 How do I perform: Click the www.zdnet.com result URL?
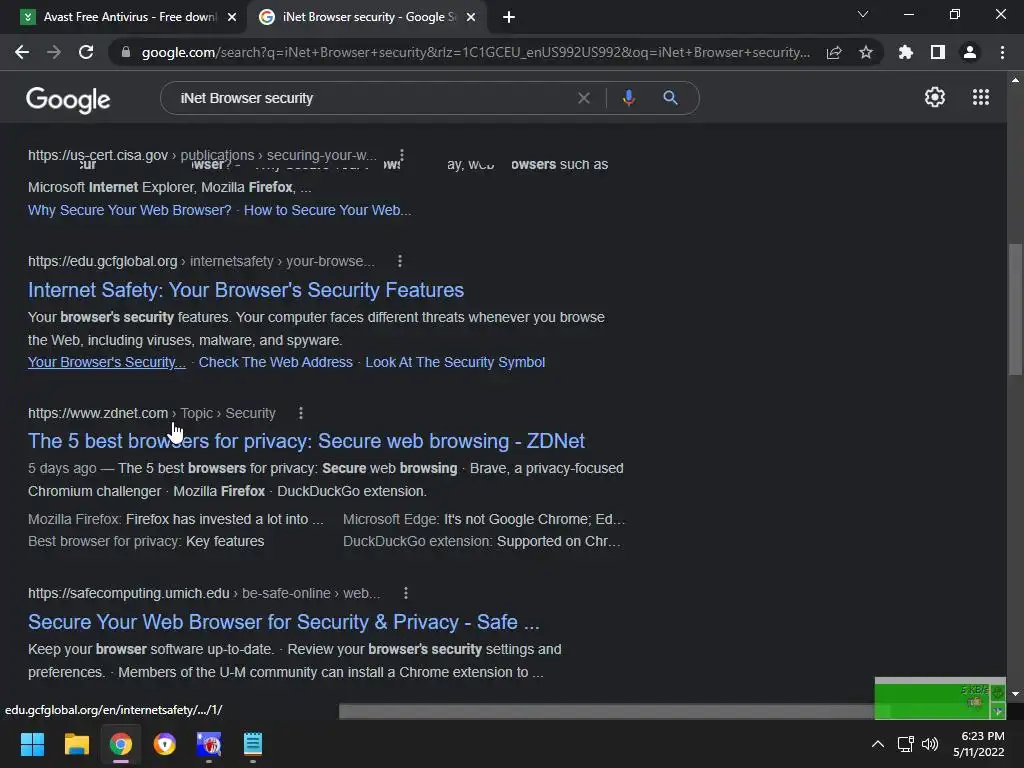pos(152,413)
